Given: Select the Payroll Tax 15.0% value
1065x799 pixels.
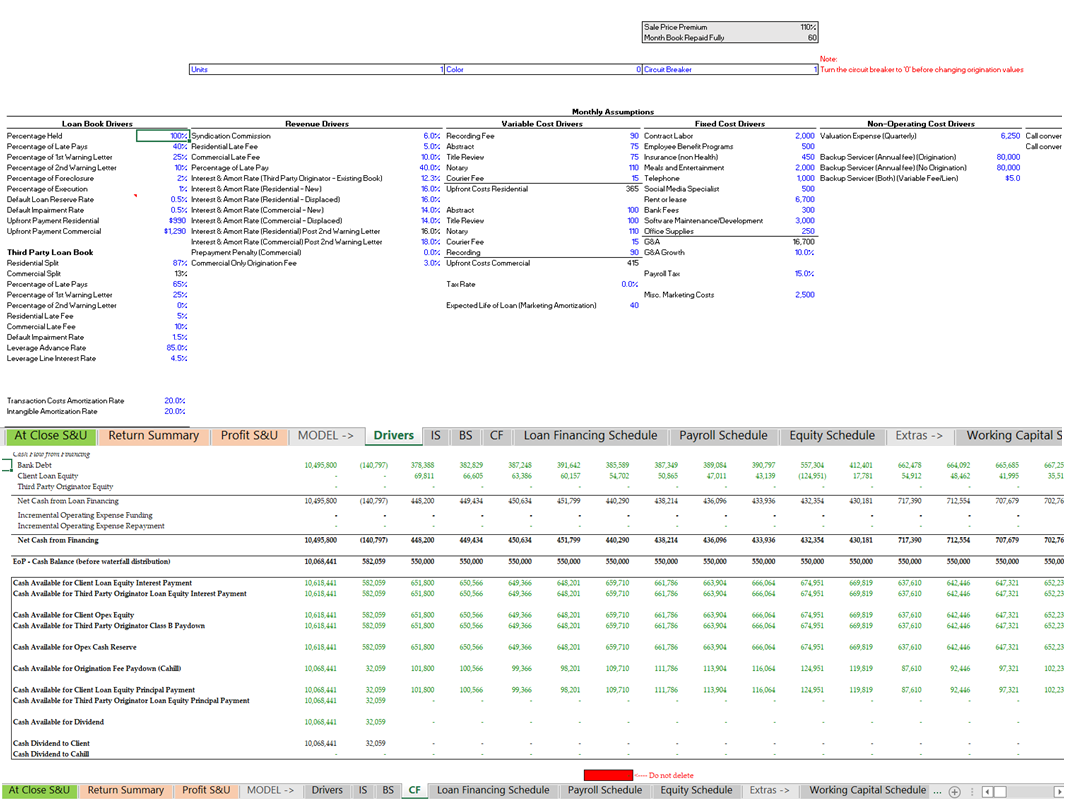Looking at the screenshot, I should [x=805, y=274].
